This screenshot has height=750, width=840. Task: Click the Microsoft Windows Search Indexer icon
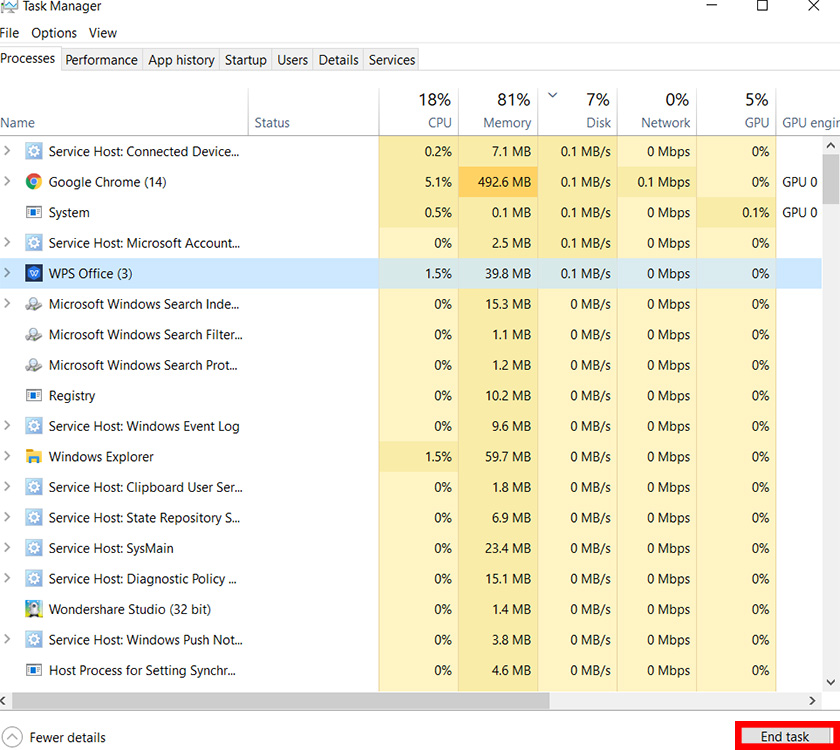[34, 304]
